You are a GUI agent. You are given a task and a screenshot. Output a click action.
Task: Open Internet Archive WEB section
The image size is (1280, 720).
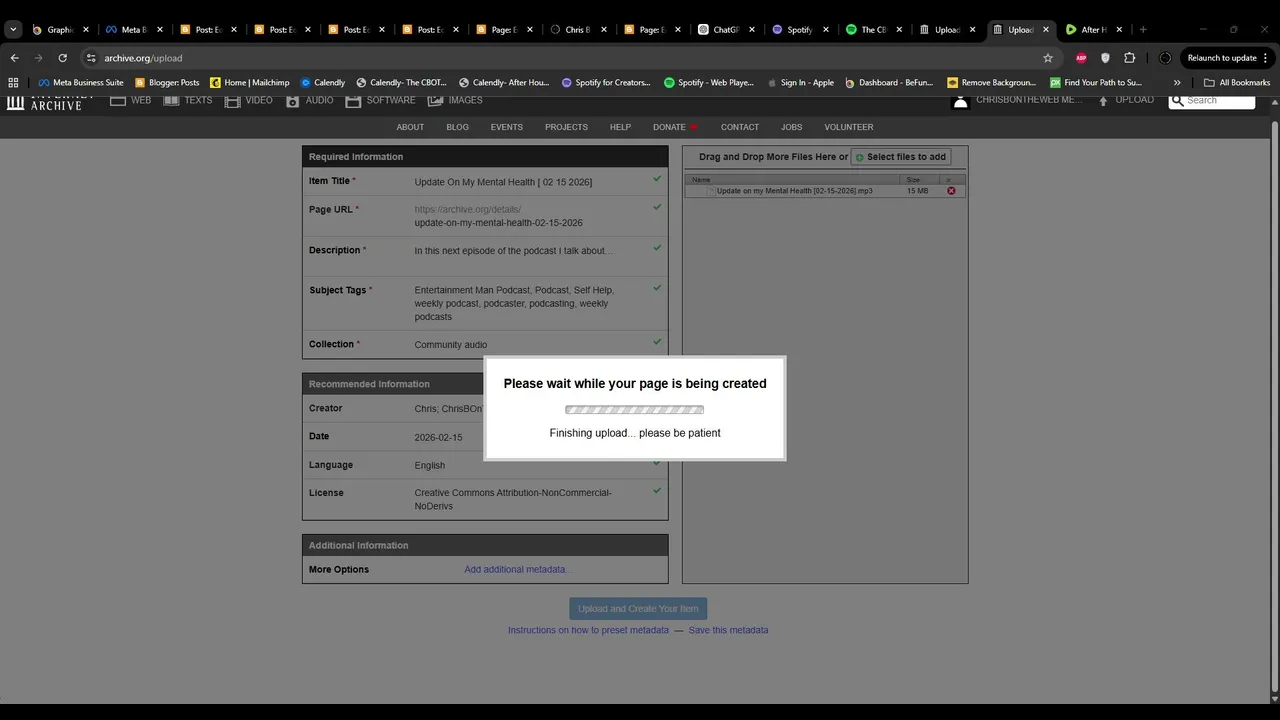(x=131, y=100)
